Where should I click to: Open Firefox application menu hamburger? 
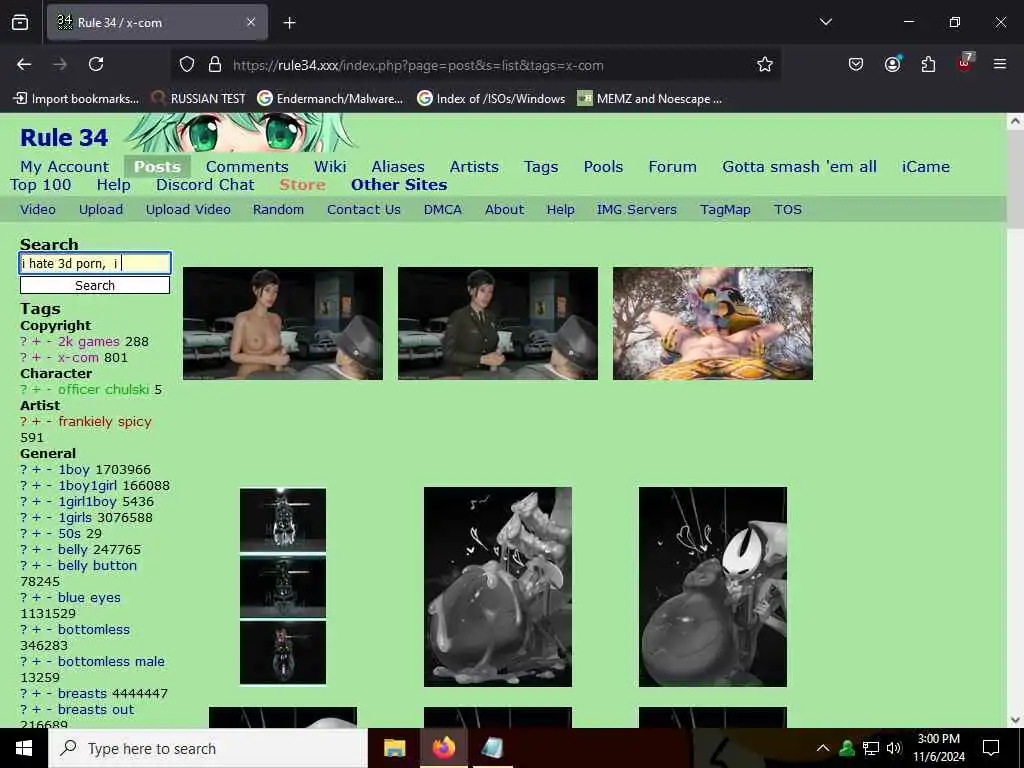tap(1000, 64)
